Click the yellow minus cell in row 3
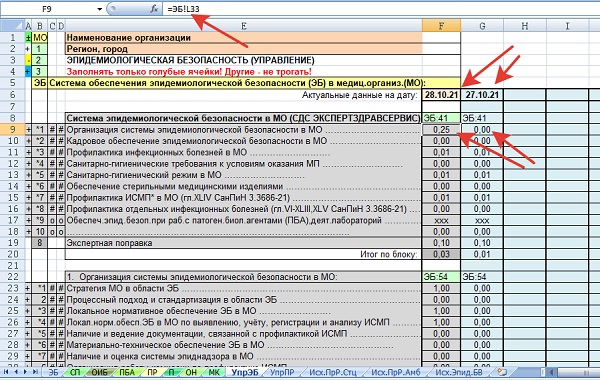The width and height of the screenshot is (600, 380). pos(28,60)
